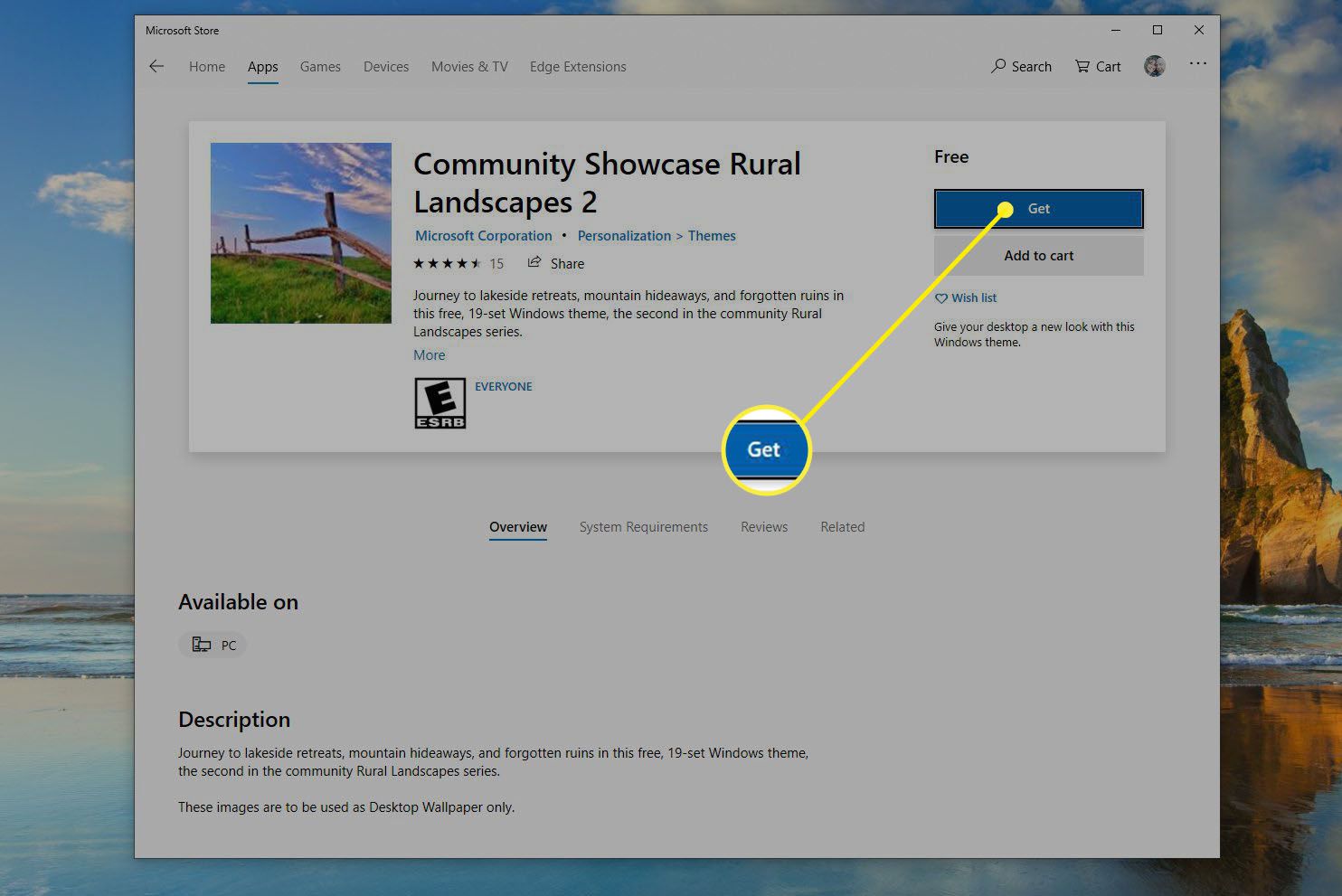Open the Edge Extensions tab

click(578, 67)
